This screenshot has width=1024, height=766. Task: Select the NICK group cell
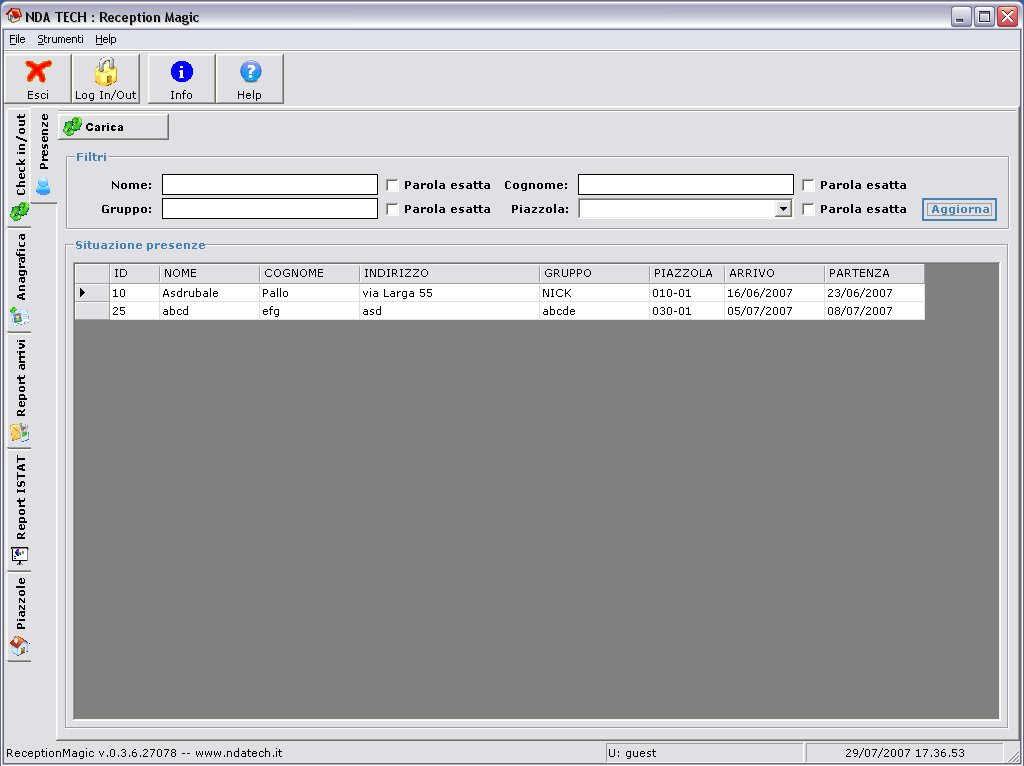594,293
